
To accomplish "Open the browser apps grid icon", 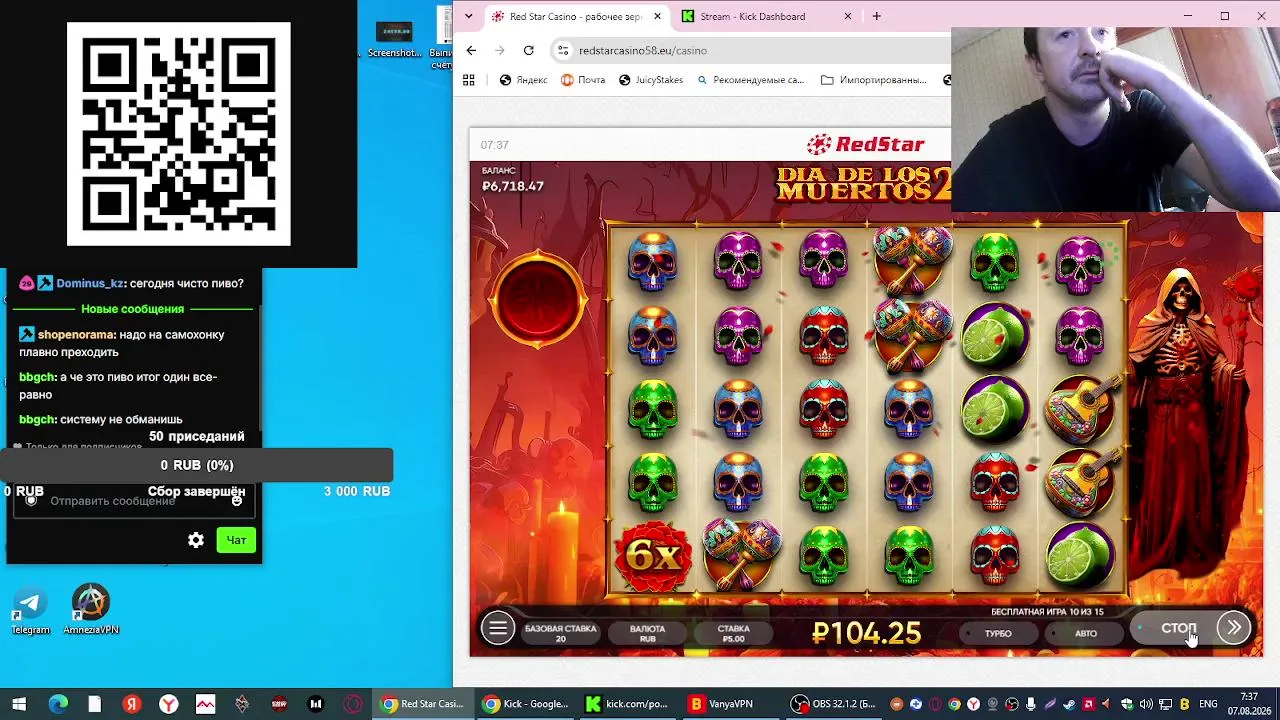I will tap(468, 80).
